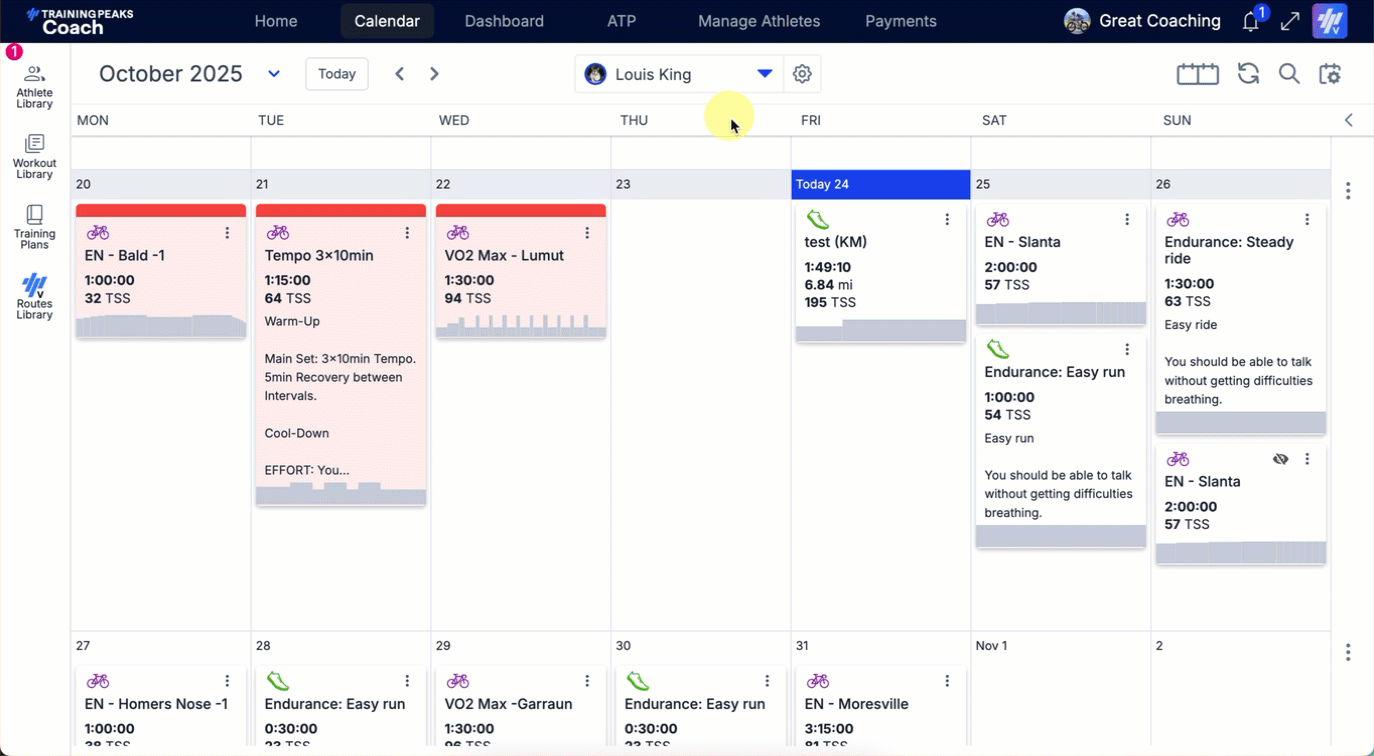Go to next month arrow
This screenshot has width=1374, height=756.
[x=434, y=74]
